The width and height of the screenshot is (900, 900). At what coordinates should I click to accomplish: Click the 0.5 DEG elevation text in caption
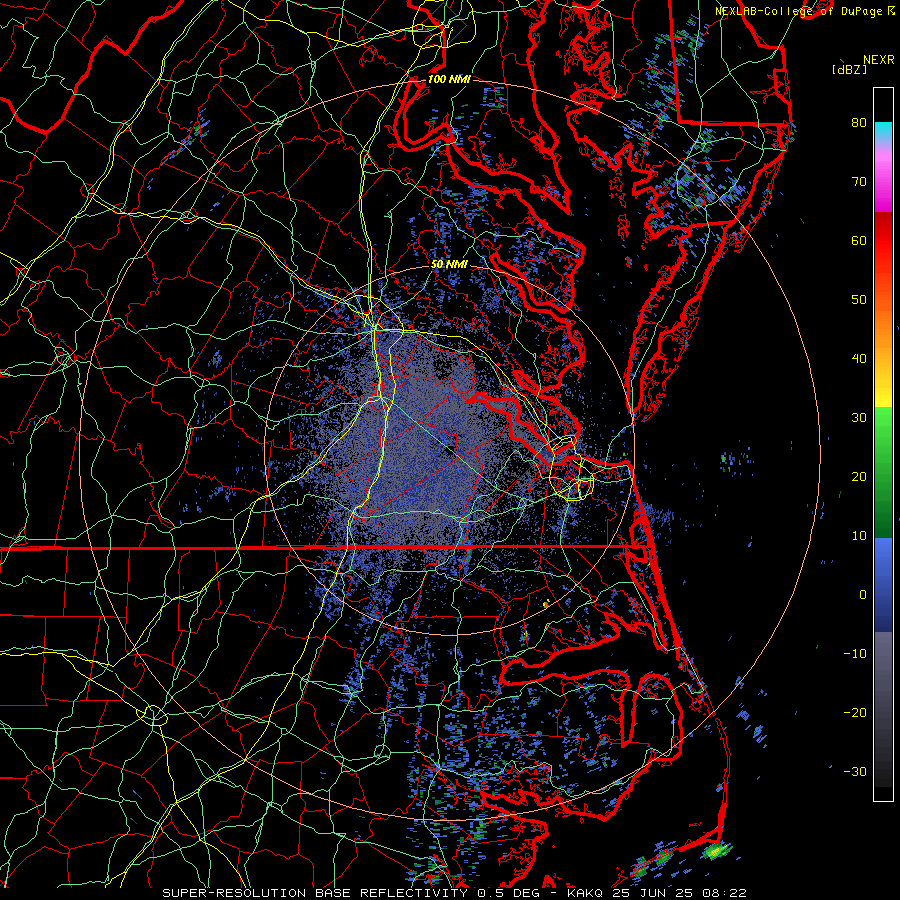coord(509,893)
